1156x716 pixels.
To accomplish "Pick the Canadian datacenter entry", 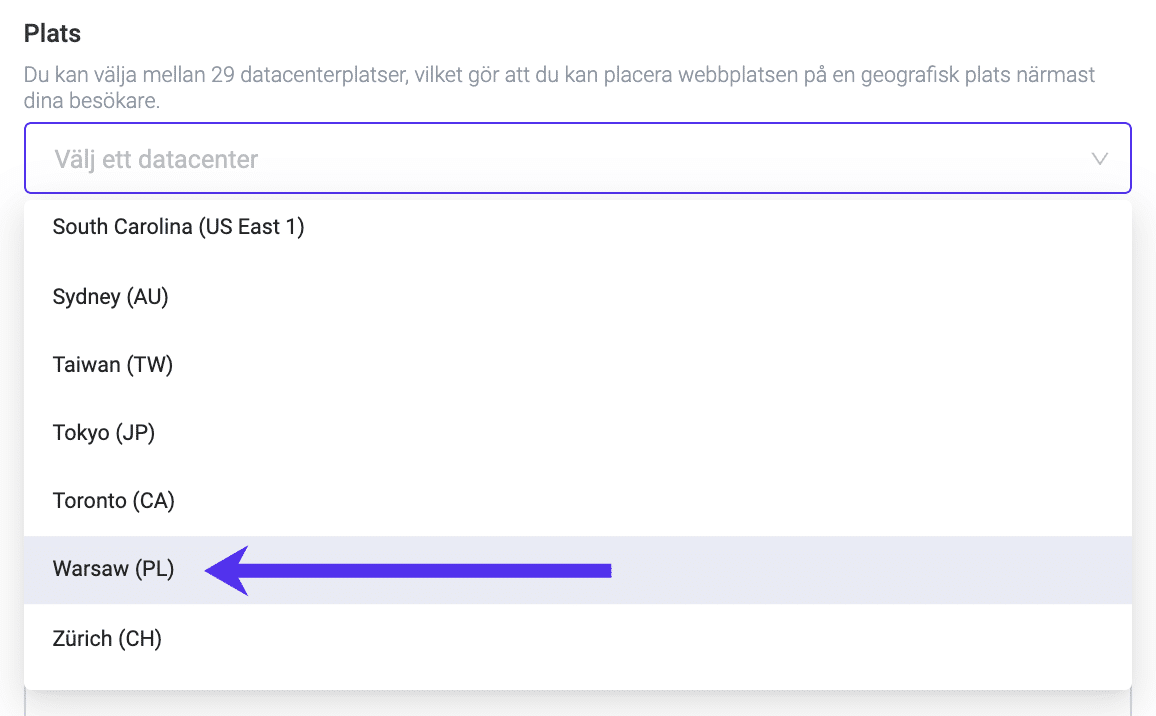I will (114, 501).
